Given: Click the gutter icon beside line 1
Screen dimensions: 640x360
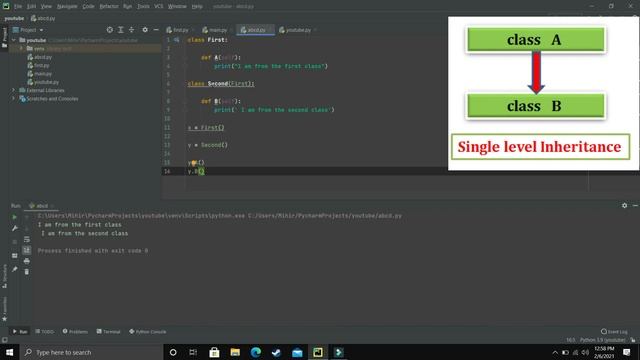Looking at the screenshot, I should (x=176, y=40).
